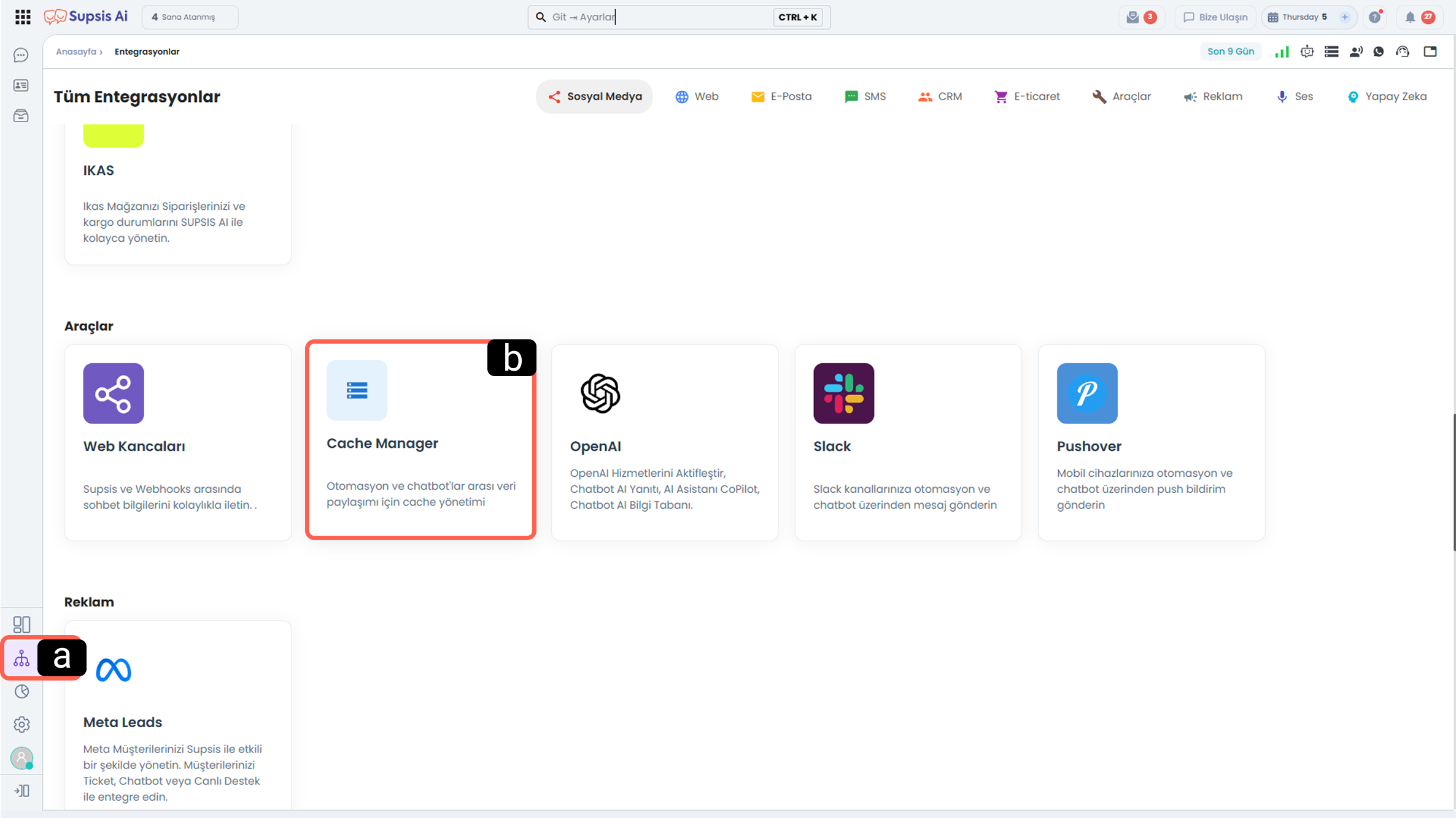
Task: Open the user profile avatar
Action: tap(22, 758)
